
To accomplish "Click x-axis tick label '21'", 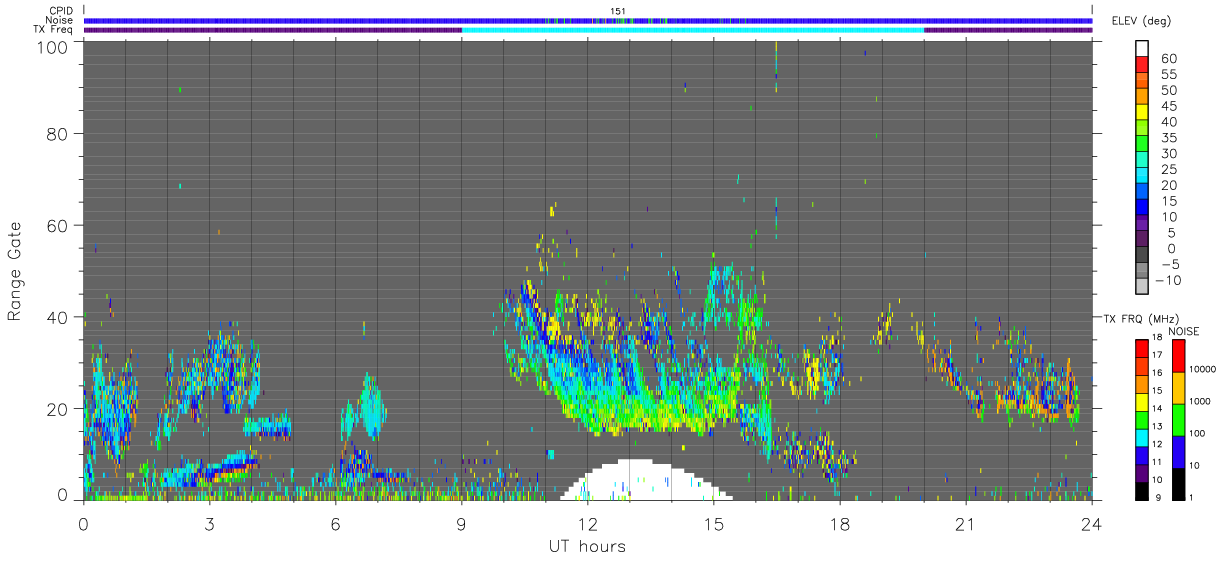I will pos(965,524).
